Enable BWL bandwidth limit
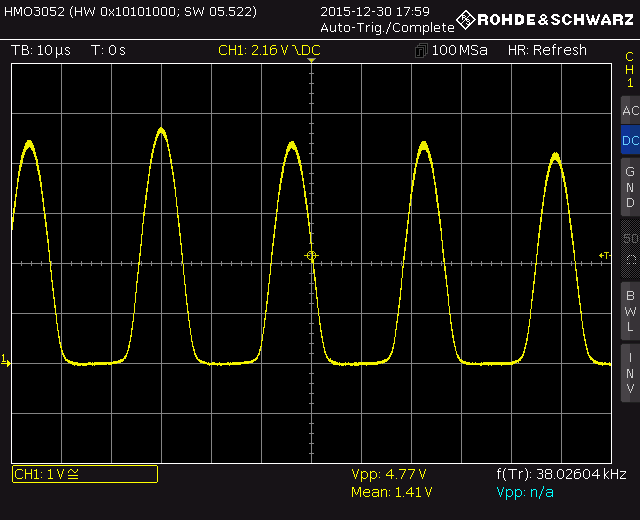 (x=630, y=310)
